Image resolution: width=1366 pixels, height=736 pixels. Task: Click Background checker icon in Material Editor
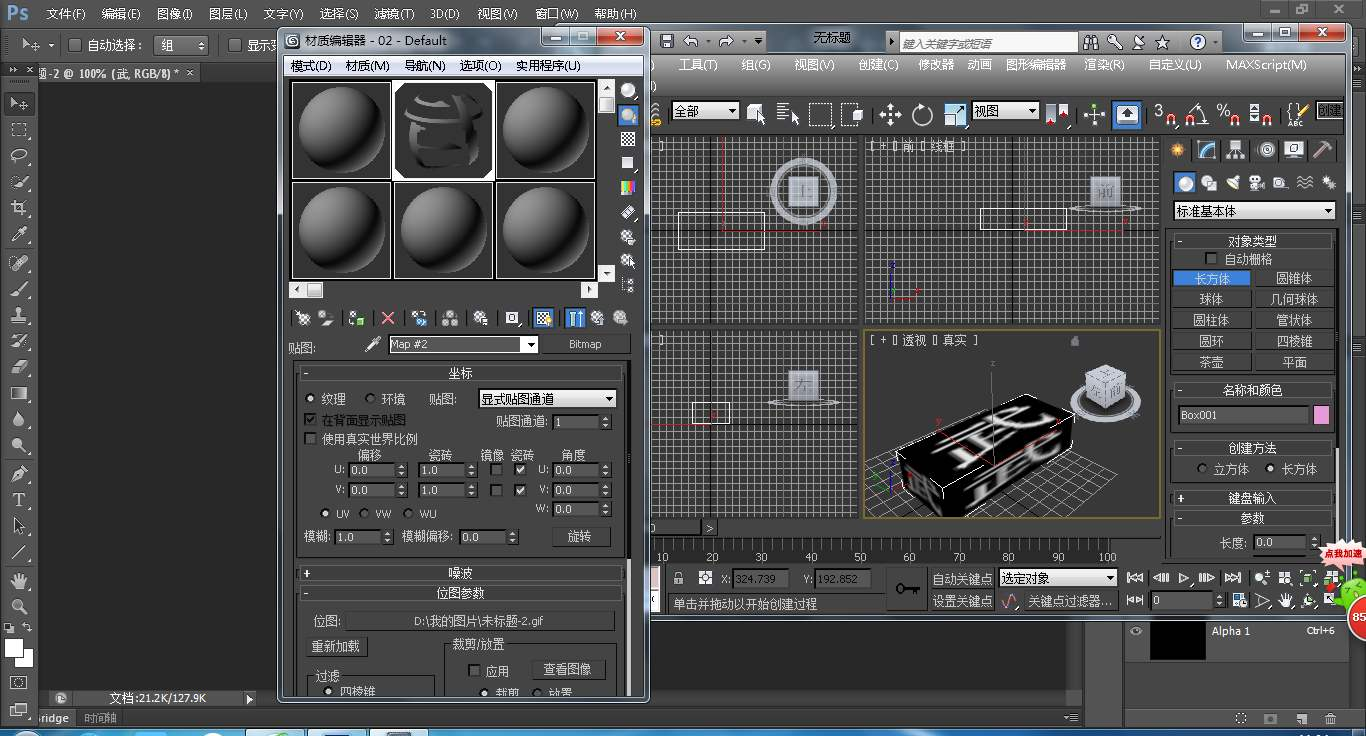point(628,139)
